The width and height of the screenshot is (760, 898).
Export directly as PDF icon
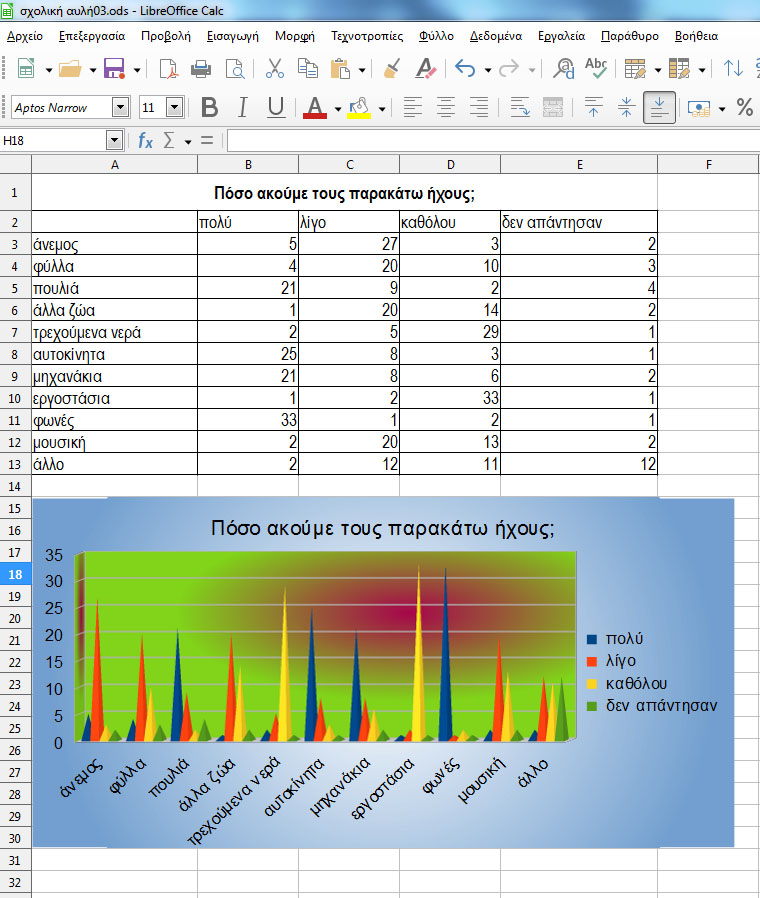point(169,69)
